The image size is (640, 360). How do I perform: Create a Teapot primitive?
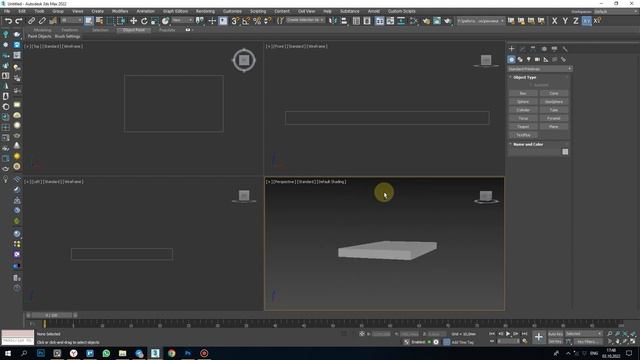pos(523,127)
